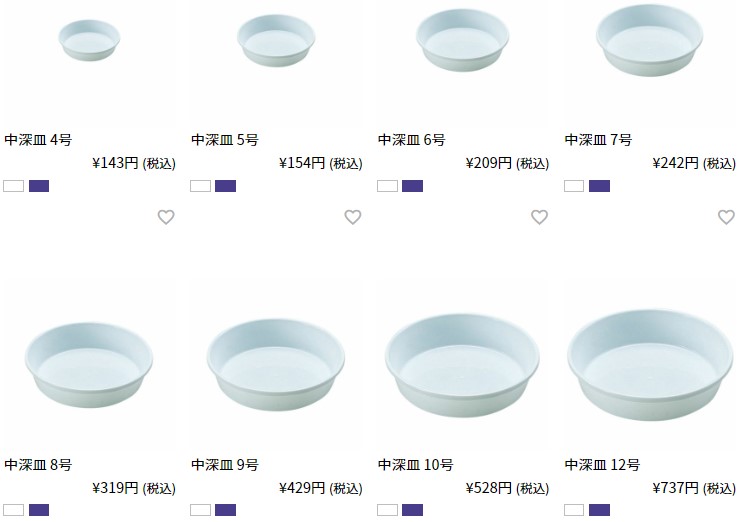This screenshot has width=741, height=522.
Task: Select white swatch under 中深皿 6号
Action: (x=388, y=186)
